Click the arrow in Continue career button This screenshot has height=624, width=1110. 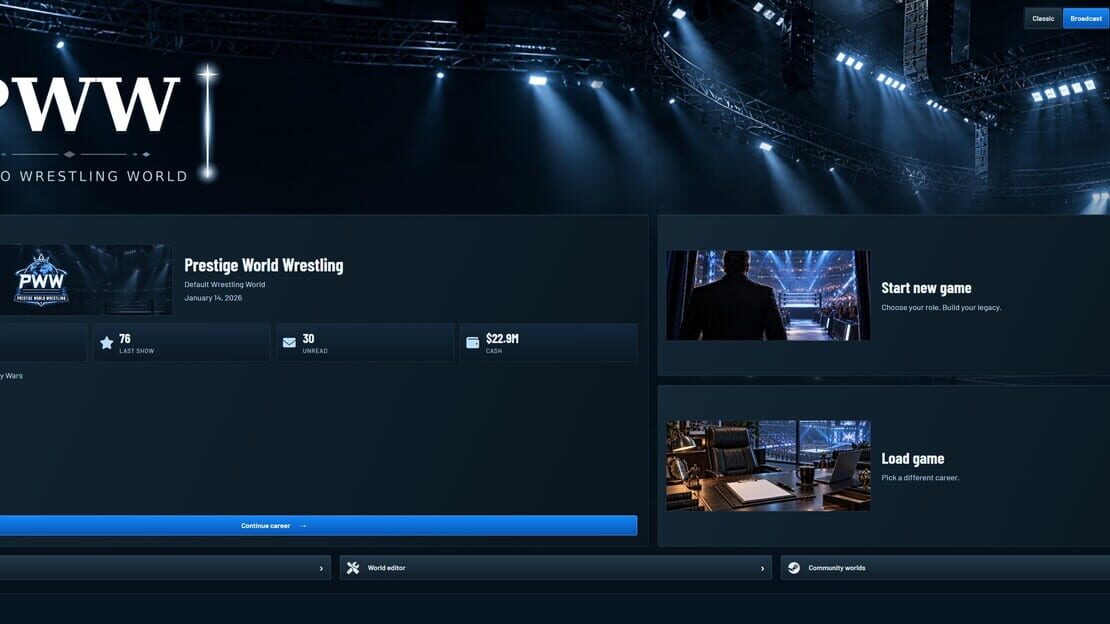pos(303,526)
